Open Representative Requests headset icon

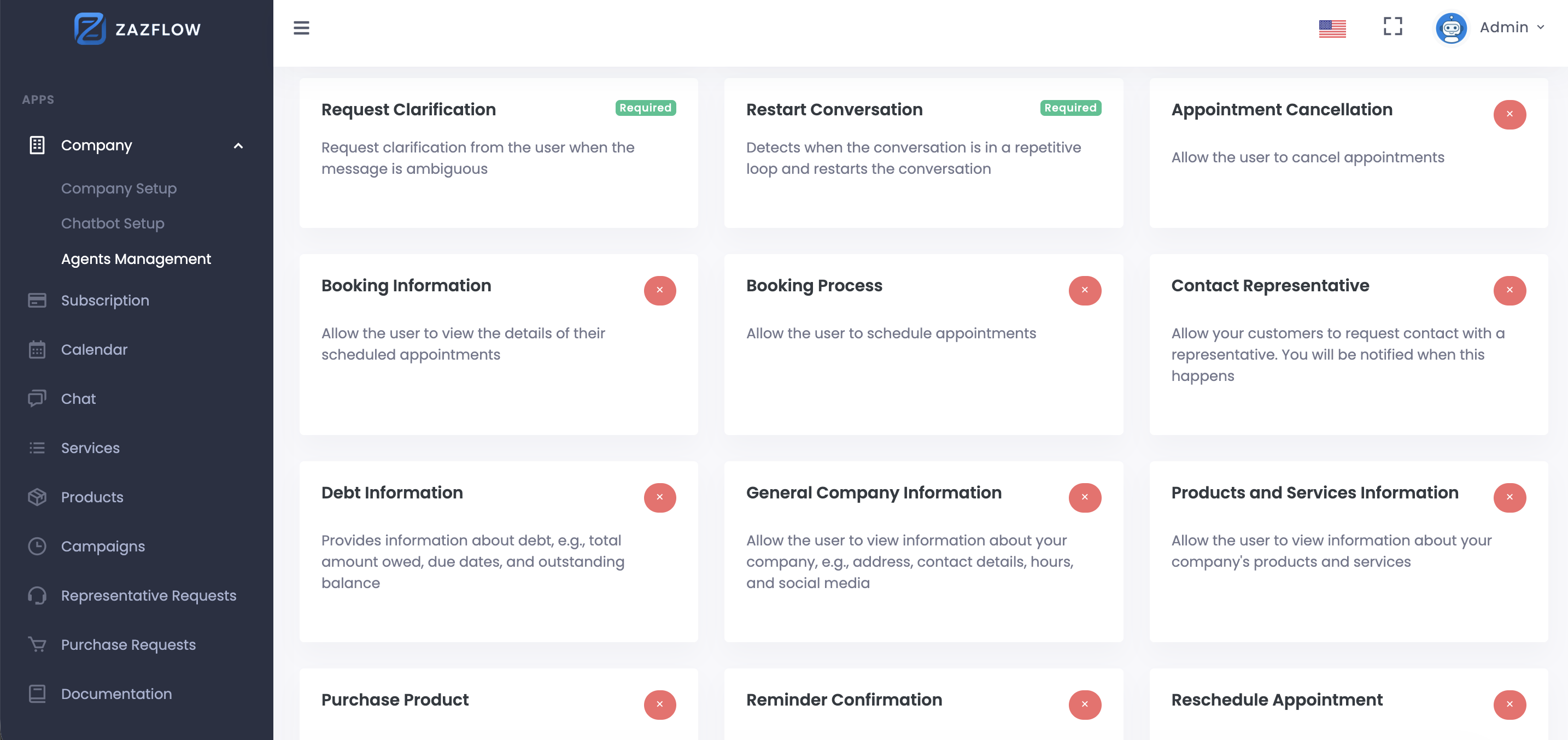pos(37,595)
